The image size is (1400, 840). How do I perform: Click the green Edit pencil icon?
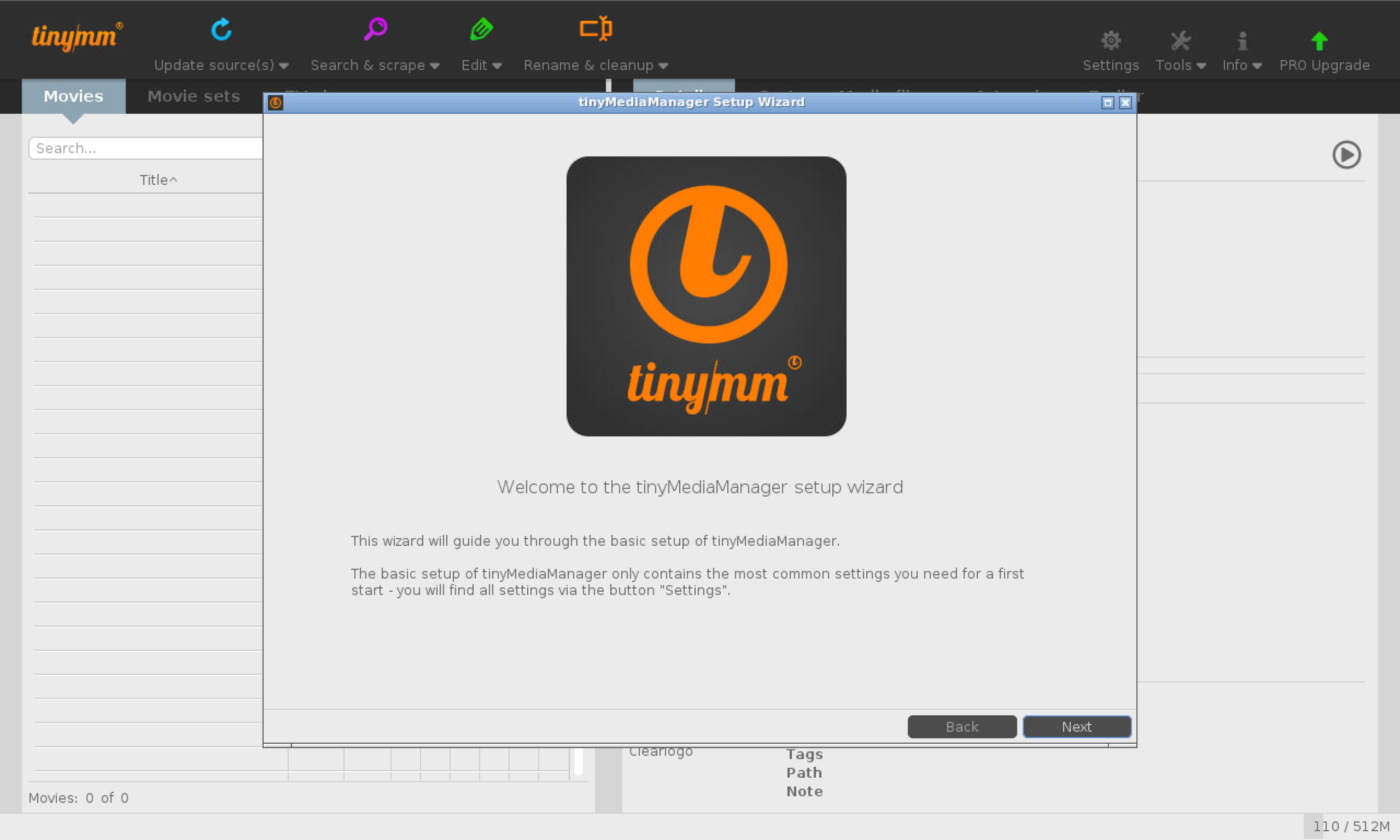[x=482, y=29]
